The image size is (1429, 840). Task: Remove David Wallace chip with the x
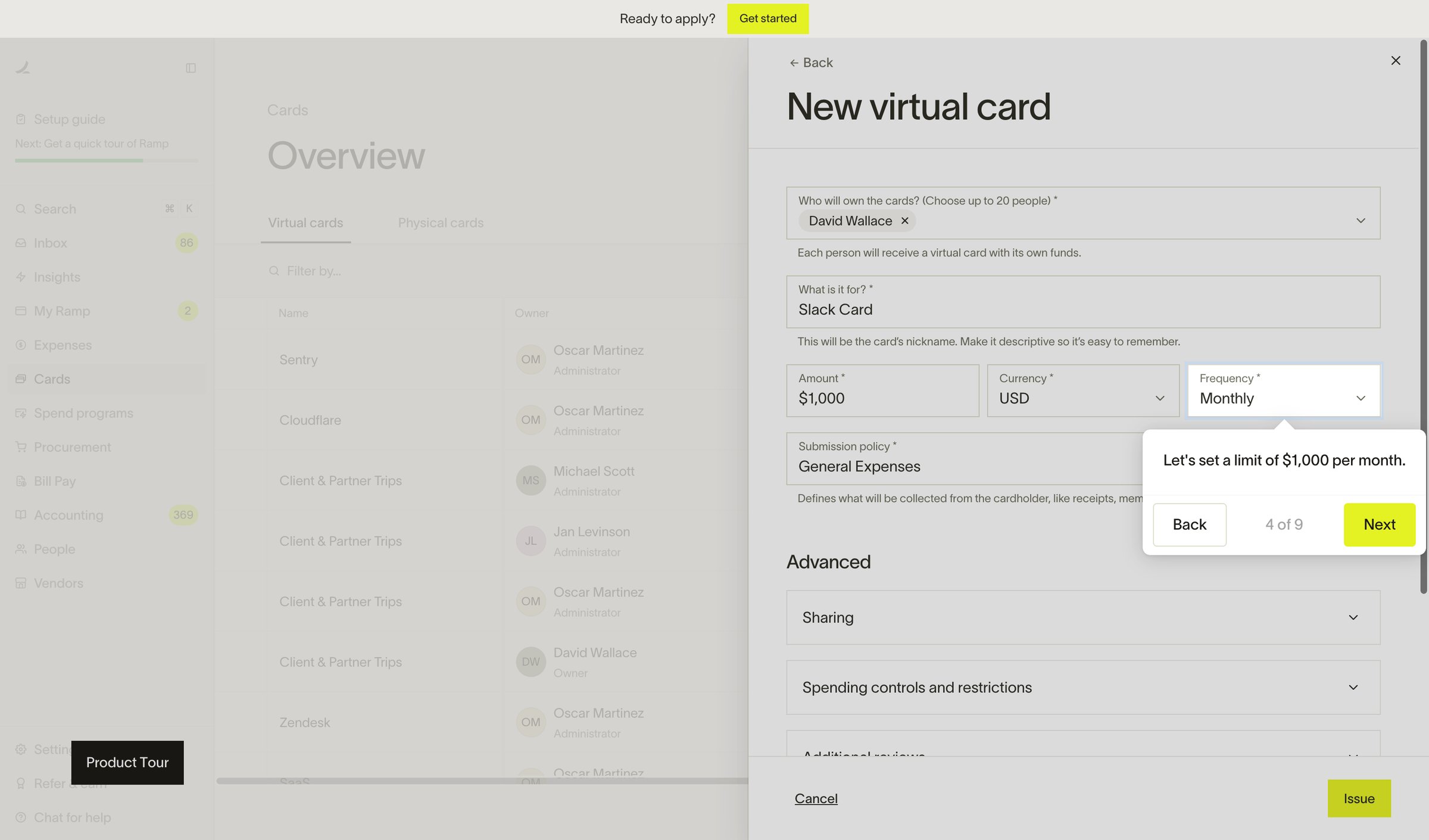click(x=904, y=221)
